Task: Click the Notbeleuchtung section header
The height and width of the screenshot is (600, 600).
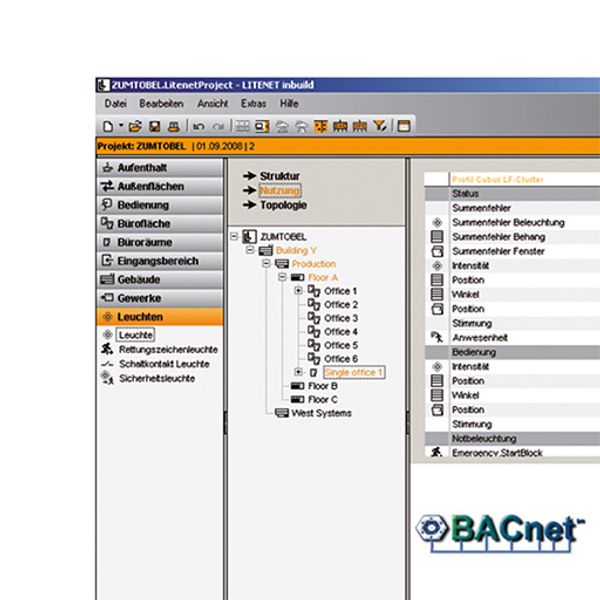Action: tap(512, 439)
